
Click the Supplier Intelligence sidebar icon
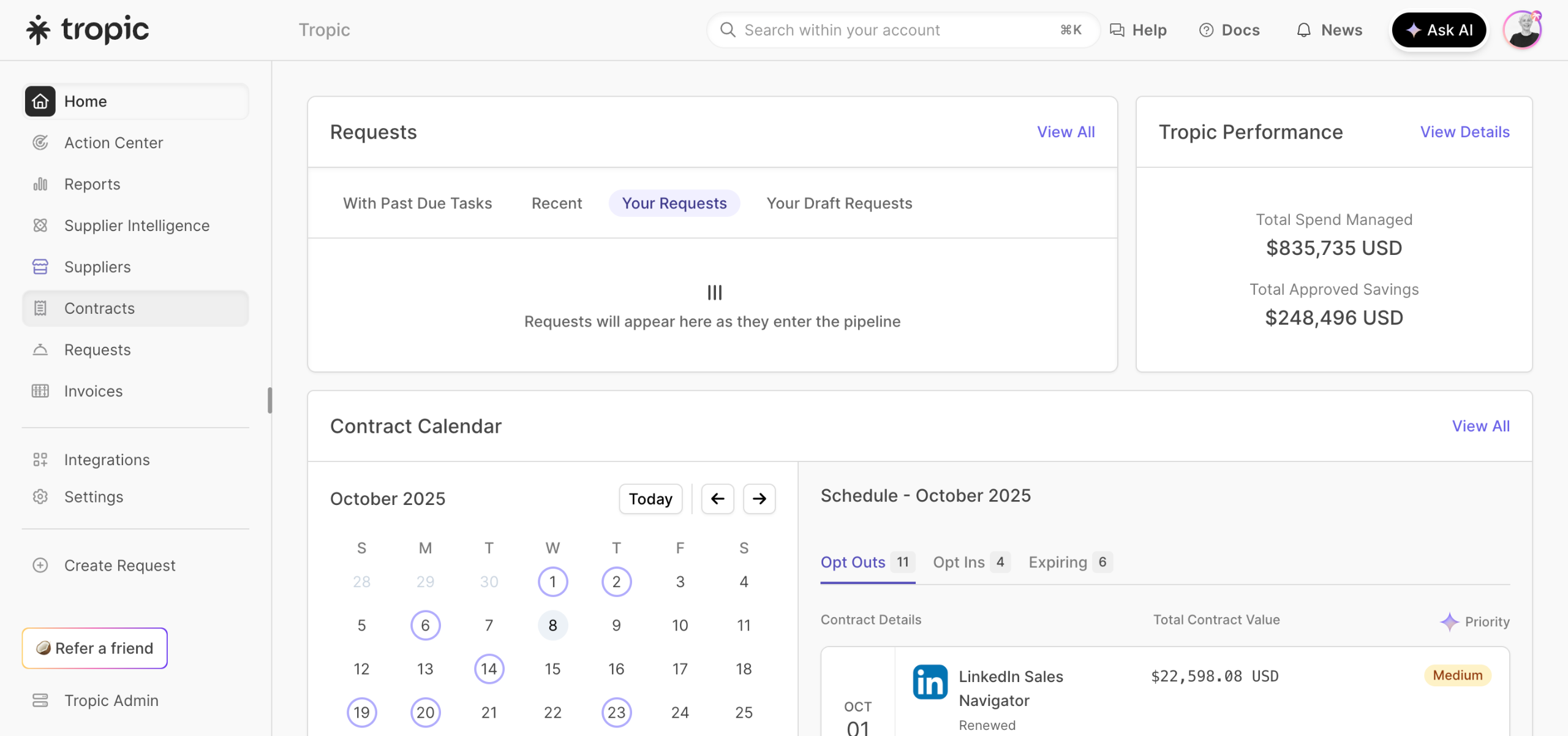(40, 226)
